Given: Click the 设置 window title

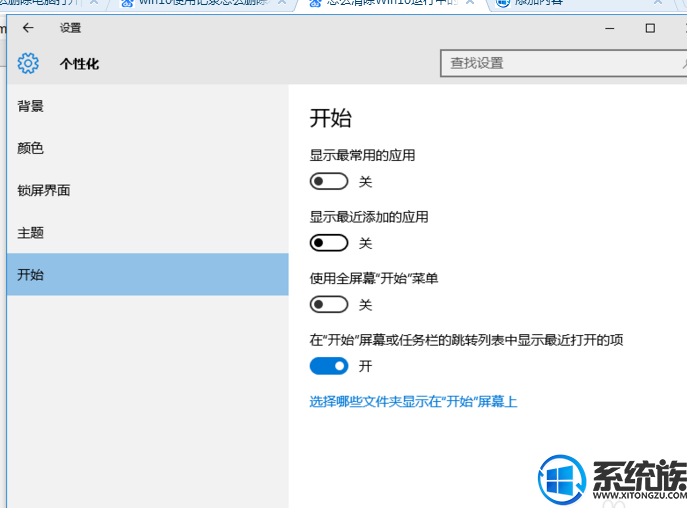Looking at the screenshot, I should coord(71,28).
